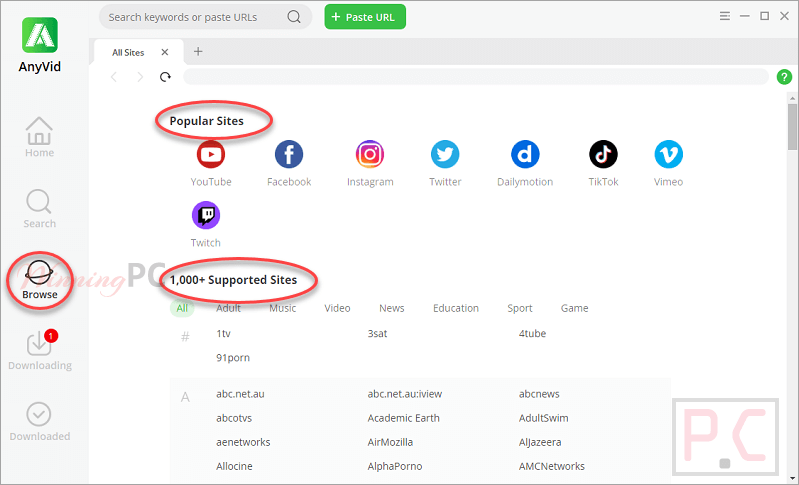Open the AMCNetworks site link
Screen dimensions: 799x485
[x=552, y=466]
